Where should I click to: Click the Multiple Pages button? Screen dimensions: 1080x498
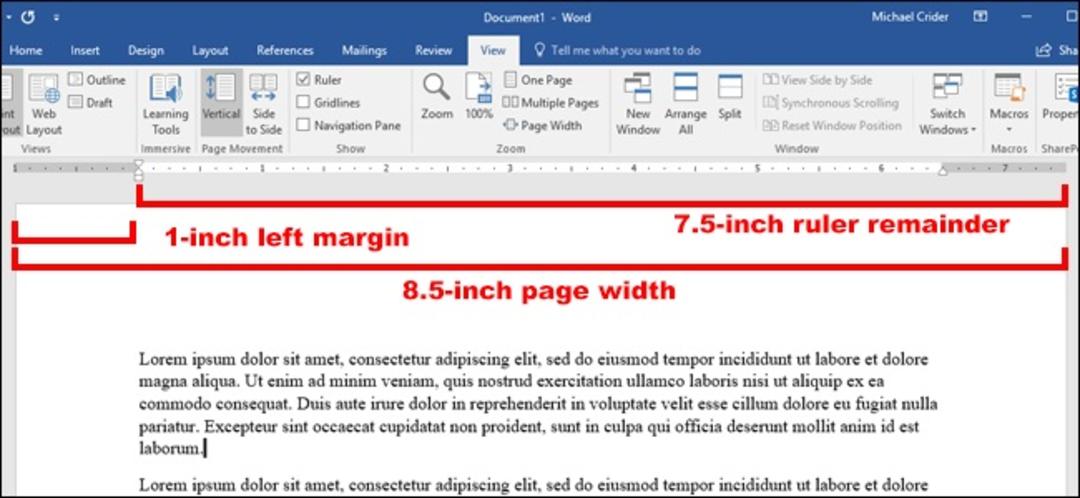pos(551,103)
